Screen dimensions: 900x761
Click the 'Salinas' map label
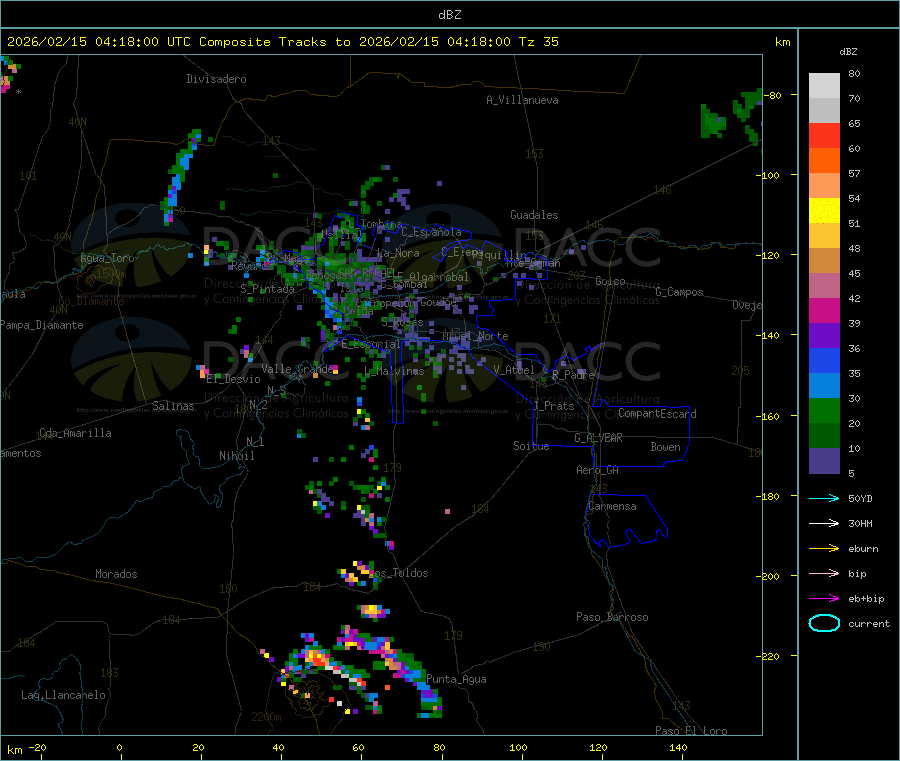point(173,406)
